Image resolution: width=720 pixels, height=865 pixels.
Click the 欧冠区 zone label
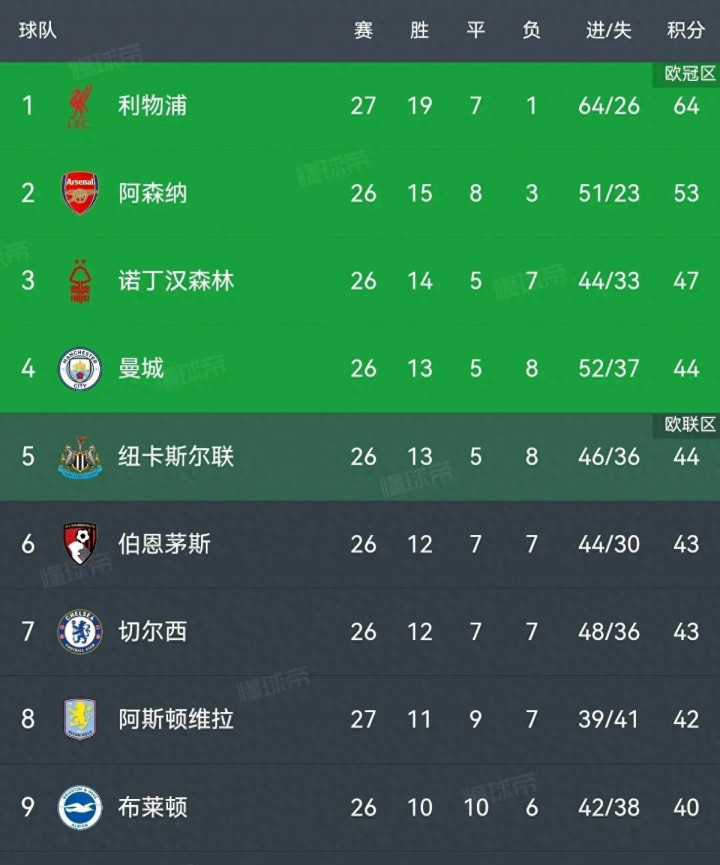point(689,73)
